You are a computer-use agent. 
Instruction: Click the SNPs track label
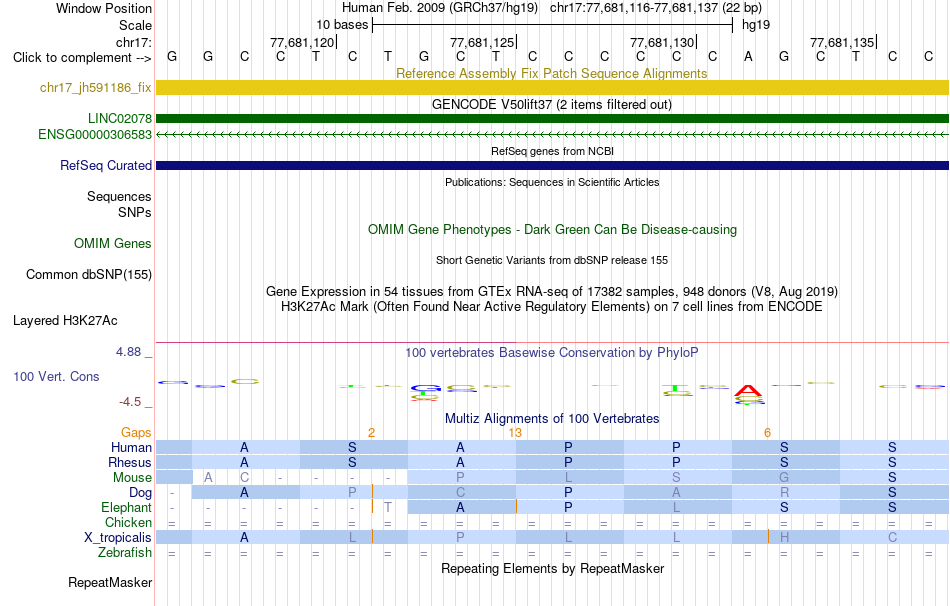[135, 212]
